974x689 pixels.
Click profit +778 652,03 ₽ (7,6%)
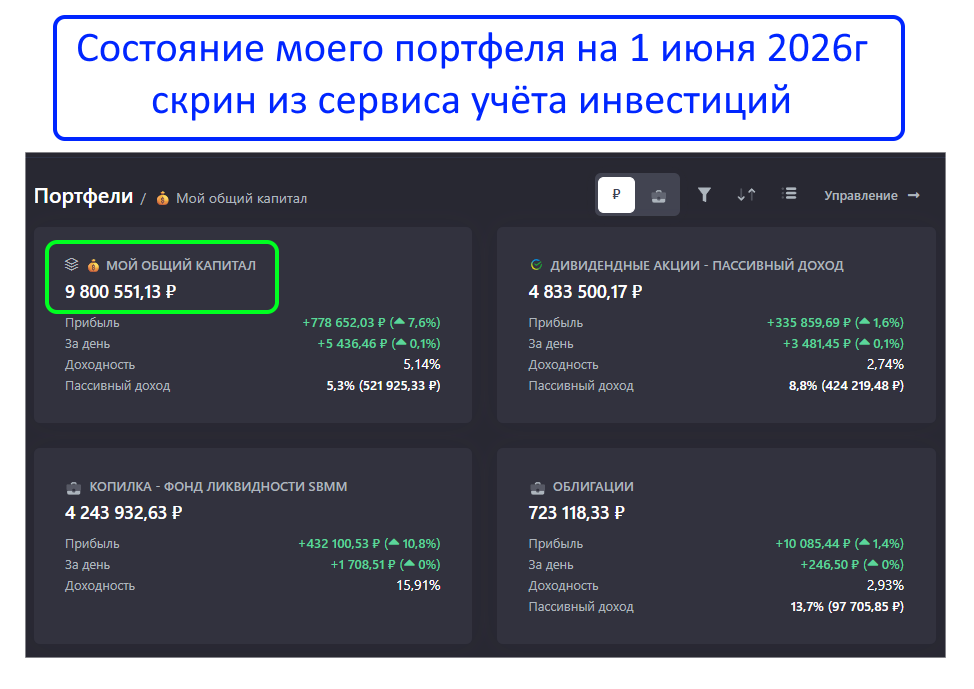point(371,322)
